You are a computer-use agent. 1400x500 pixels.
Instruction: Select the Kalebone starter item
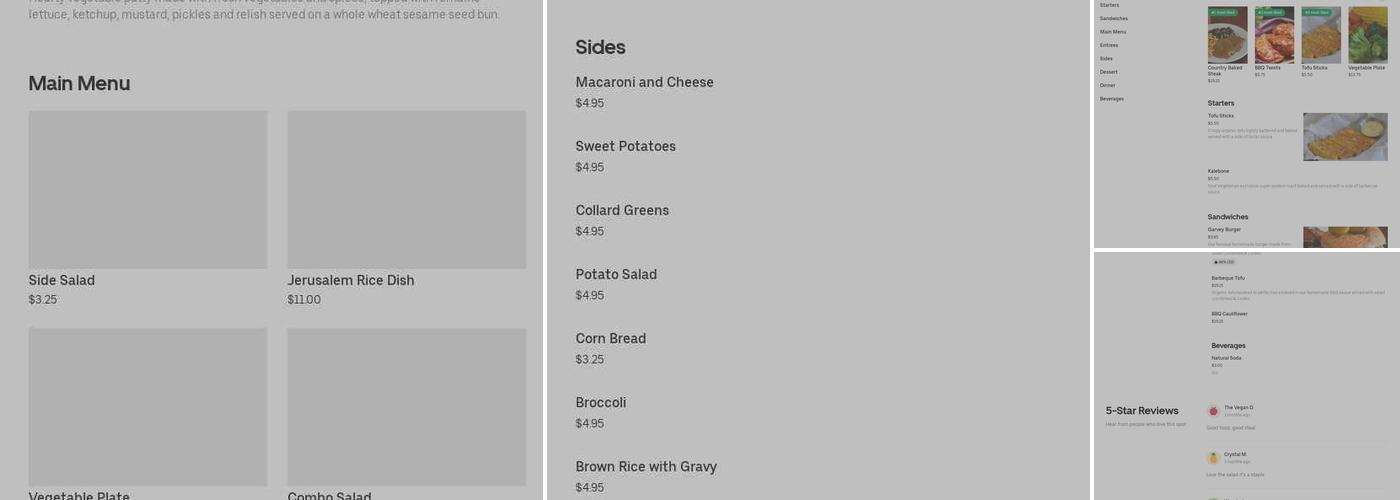click(1218, 171)
